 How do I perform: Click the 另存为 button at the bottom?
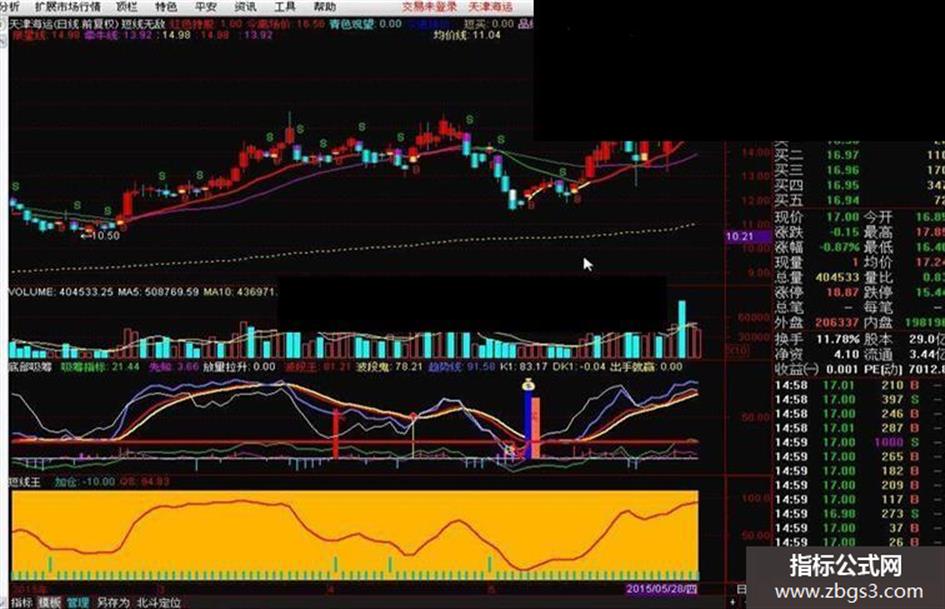click(x=113, y=602)
